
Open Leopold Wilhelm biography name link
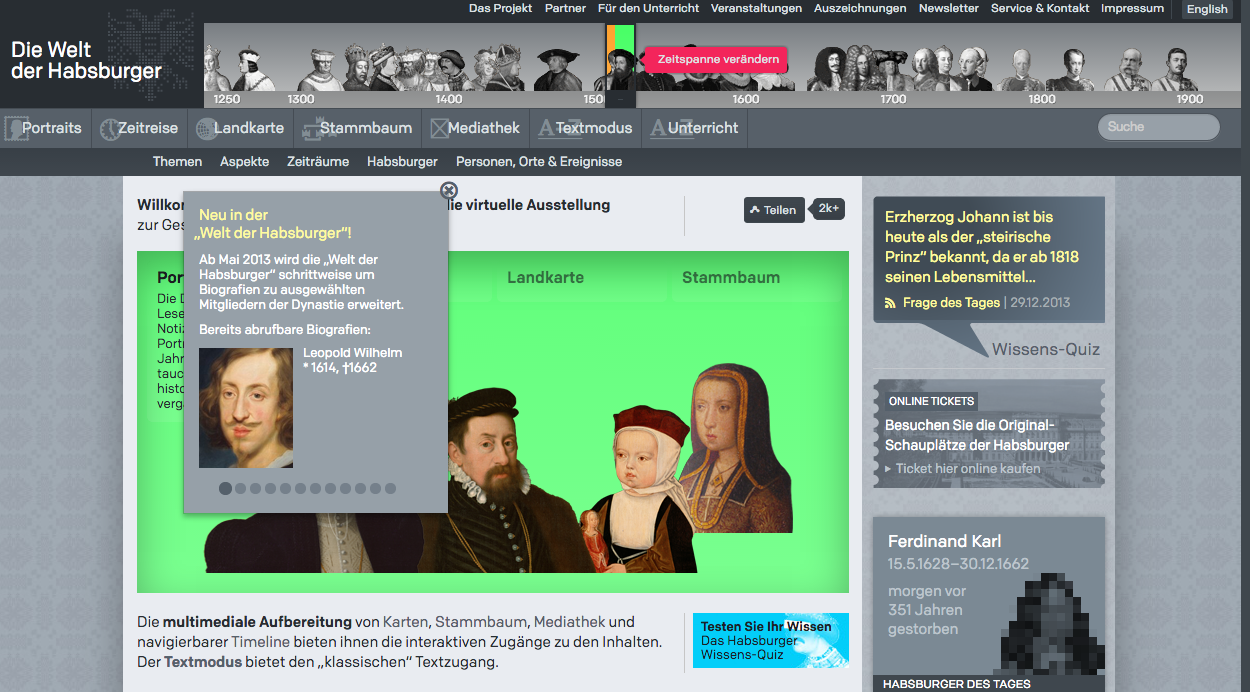click(353, 353)
